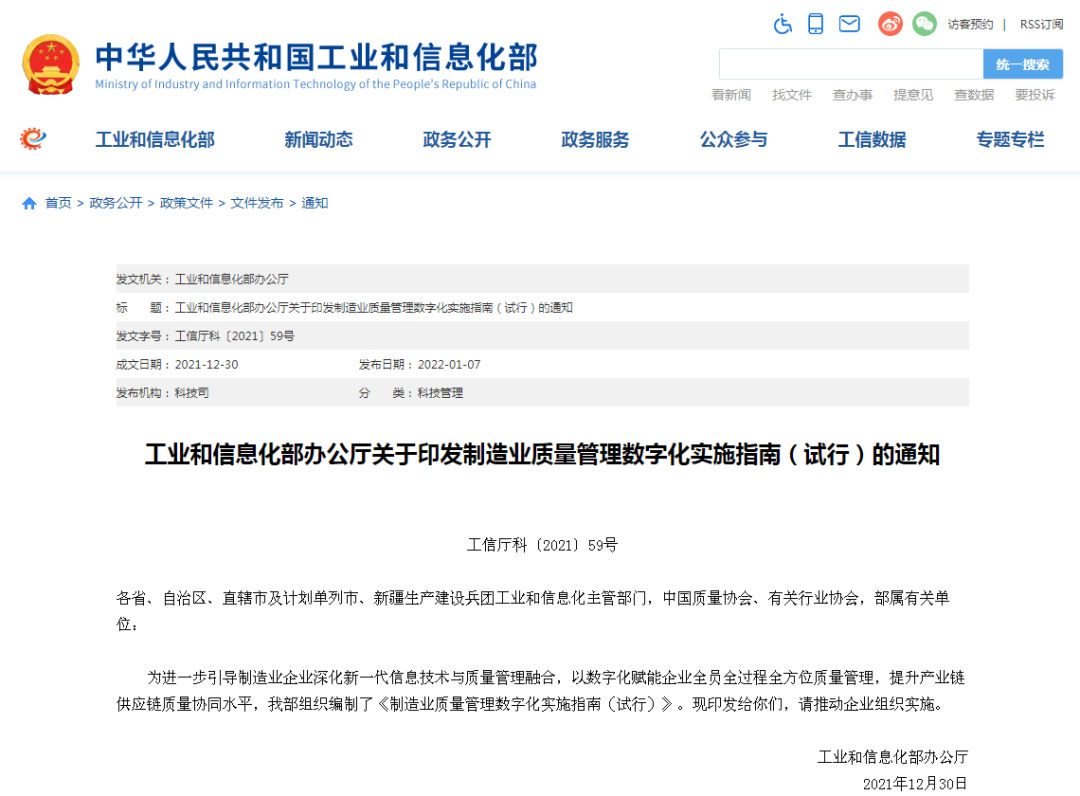Open the WeChat icon

[x=924, y=23]
